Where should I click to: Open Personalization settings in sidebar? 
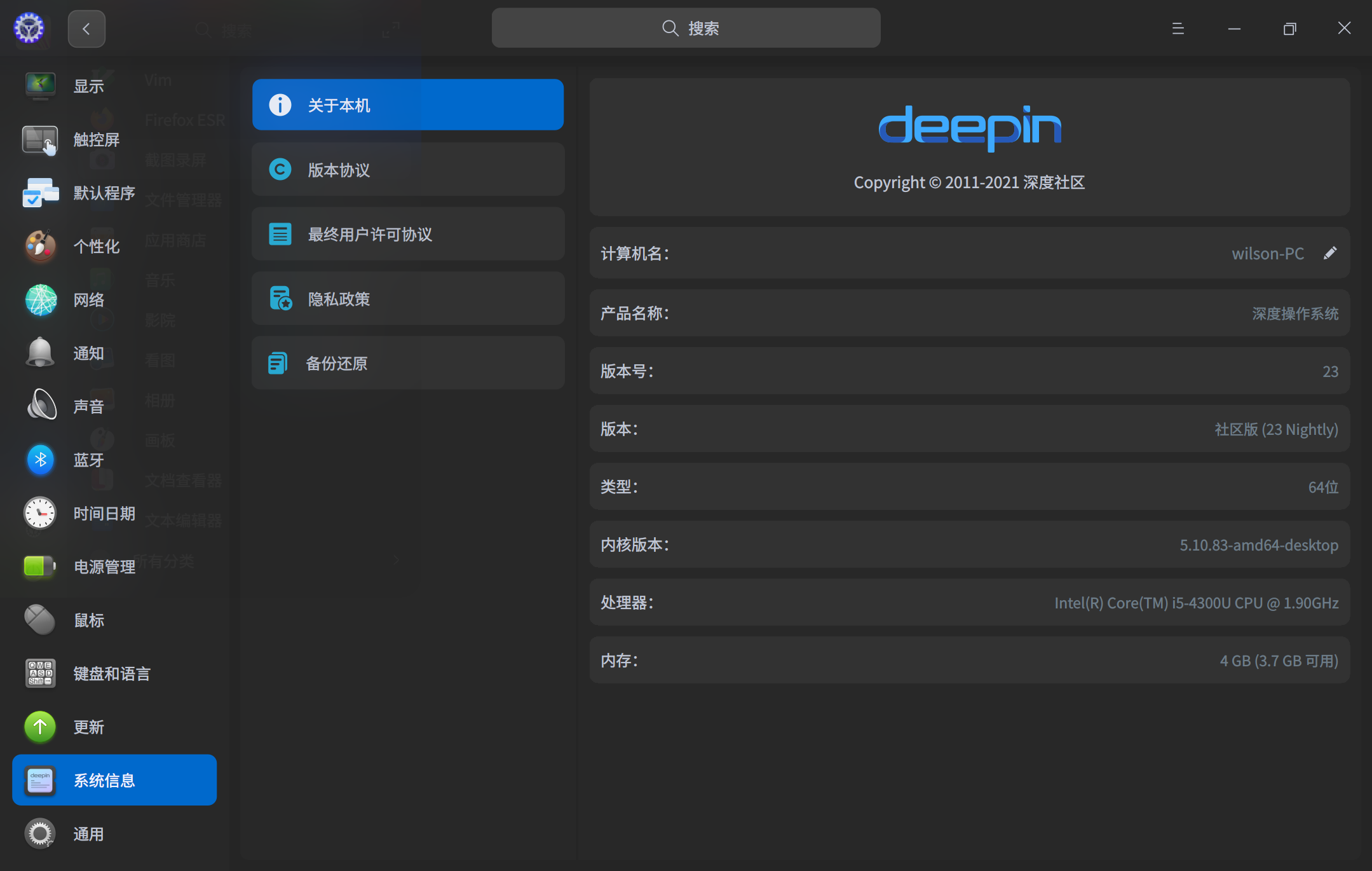coord(97,246)
